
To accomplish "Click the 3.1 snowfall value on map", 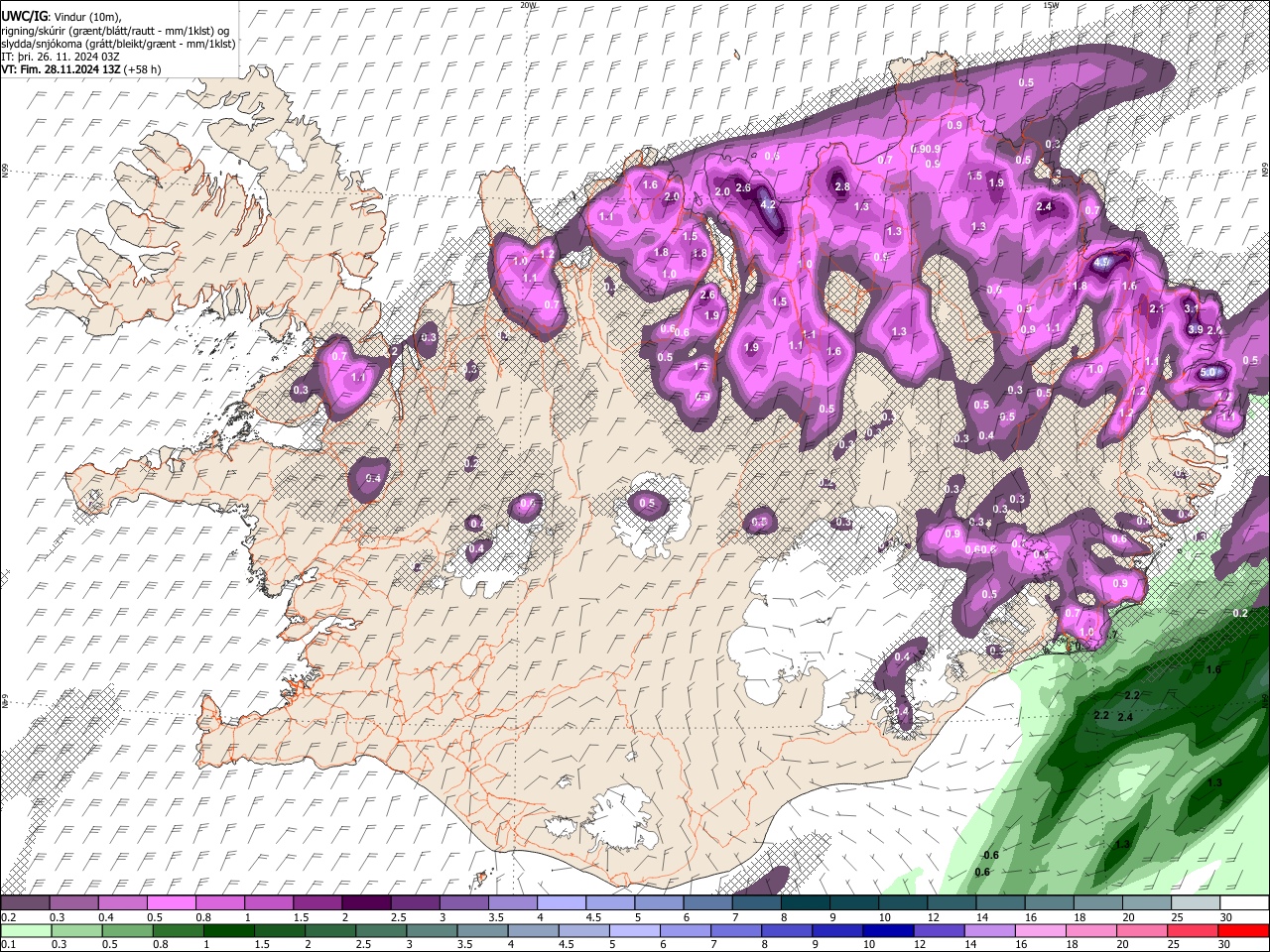I will point(1191,308).
